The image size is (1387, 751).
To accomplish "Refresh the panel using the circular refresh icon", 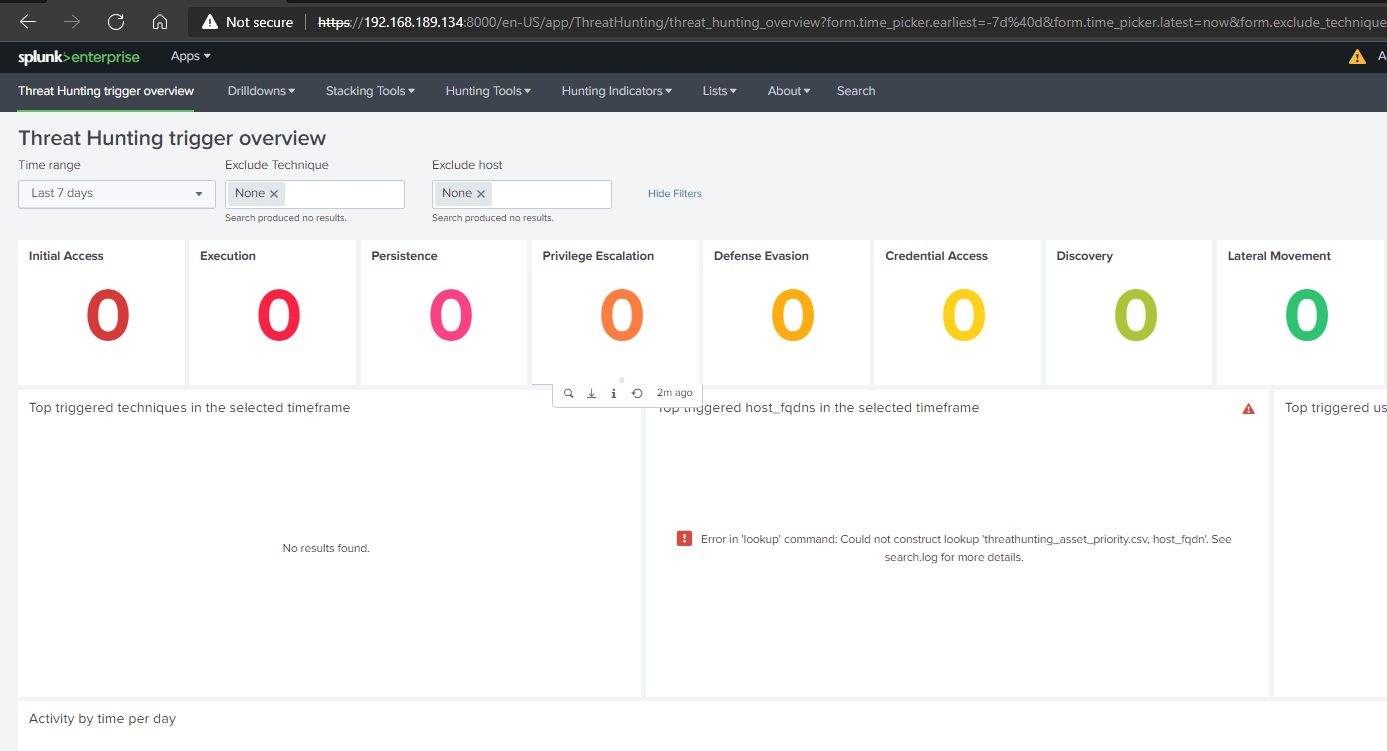I will pos(637,393).
